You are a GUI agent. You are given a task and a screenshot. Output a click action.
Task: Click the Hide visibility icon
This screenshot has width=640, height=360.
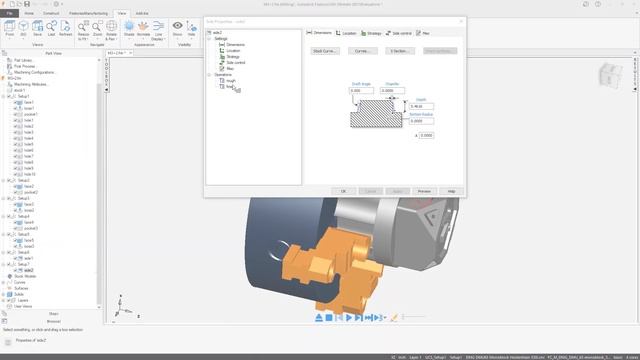click(191, 26)
